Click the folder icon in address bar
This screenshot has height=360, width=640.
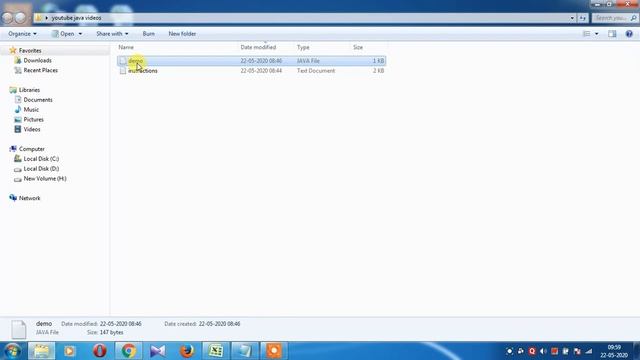point(38,18)
